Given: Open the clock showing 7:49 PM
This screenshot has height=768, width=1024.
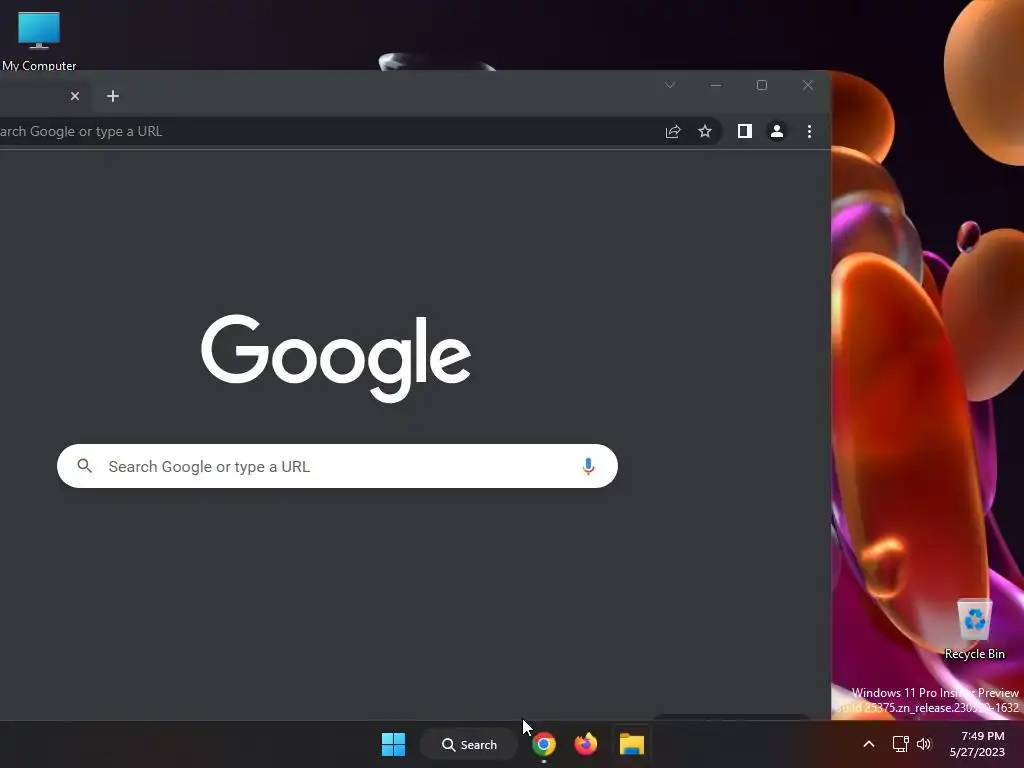Looking at the screenshot, I should 978,744.
